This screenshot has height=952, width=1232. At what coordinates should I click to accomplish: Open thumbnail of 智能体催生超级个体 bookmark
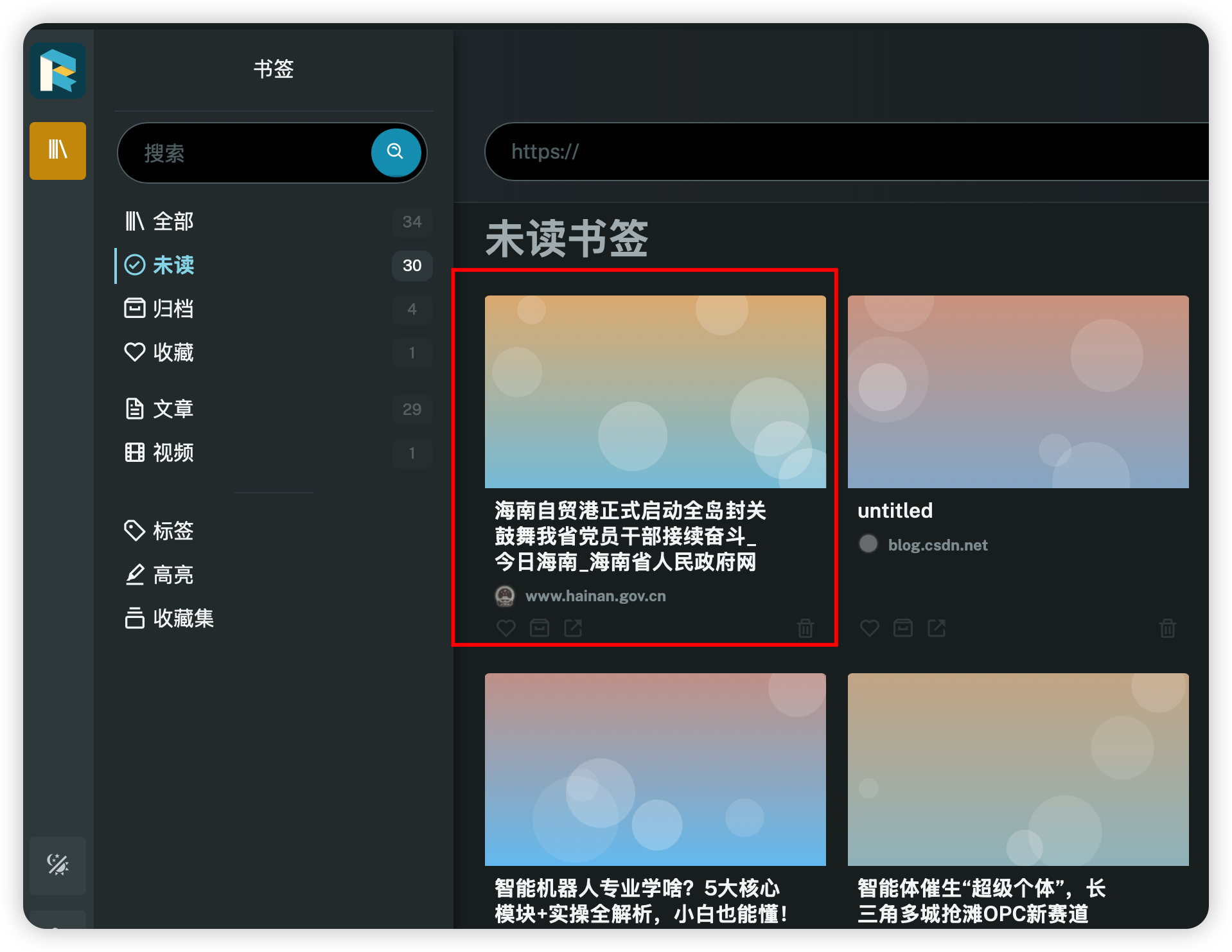1018,770
